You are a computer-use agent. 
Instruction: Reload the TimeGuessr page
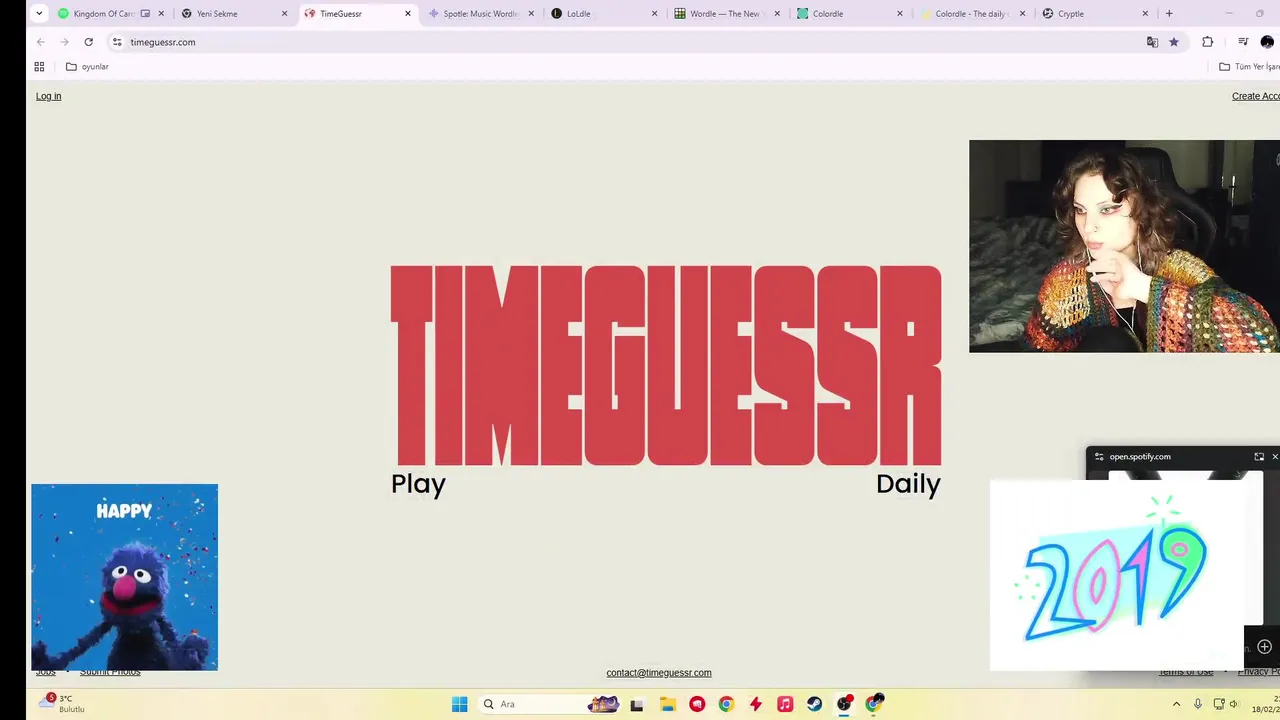click(x=88, y=42)
